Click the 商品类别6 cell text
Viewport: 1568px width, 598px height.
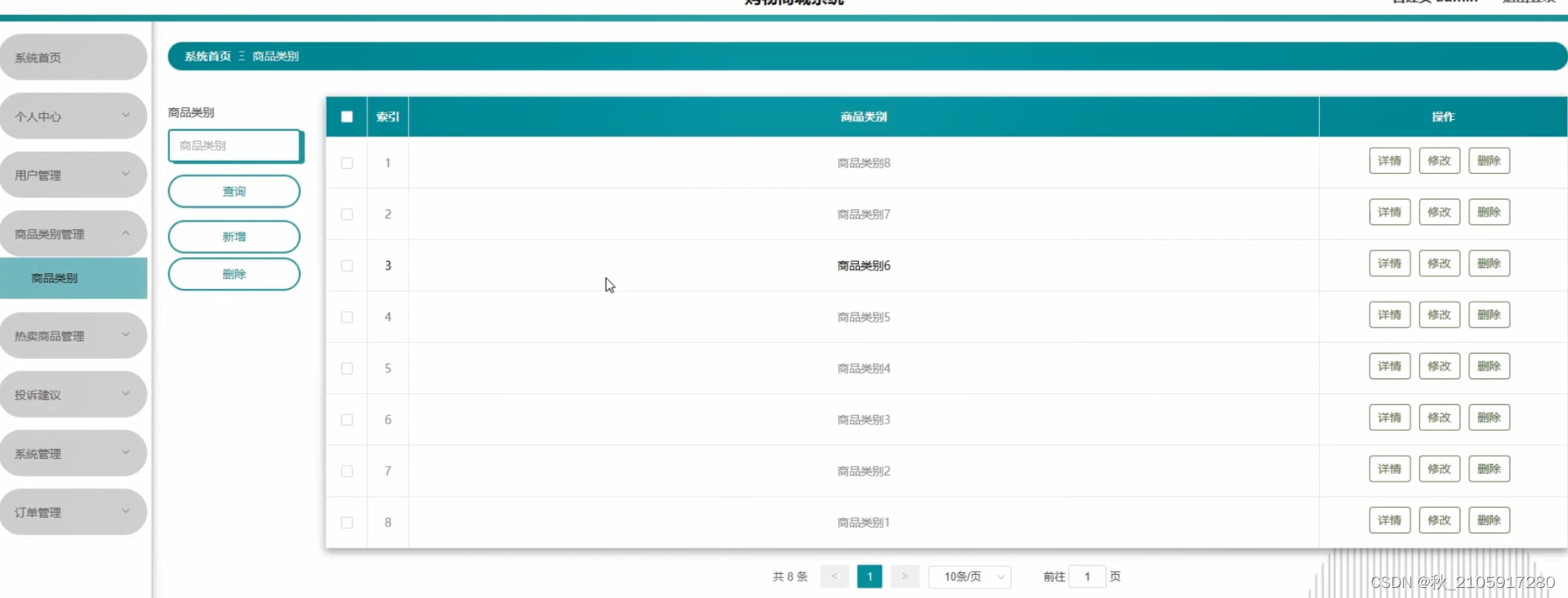click(x=864, y=266)
